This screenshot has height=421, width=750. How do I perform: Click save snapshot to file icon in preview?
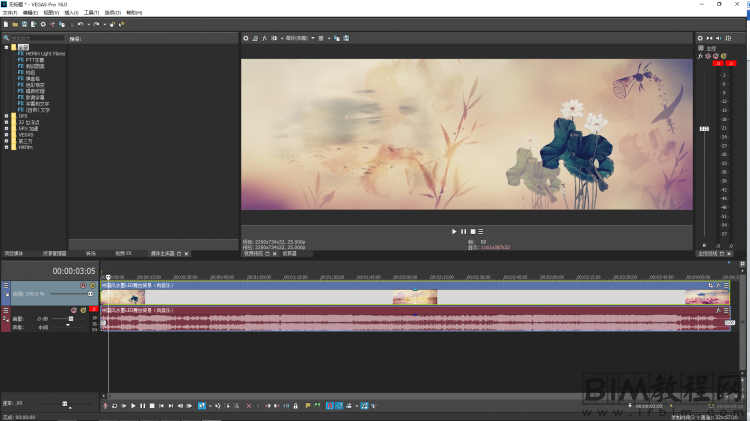[x=346, y=38]
